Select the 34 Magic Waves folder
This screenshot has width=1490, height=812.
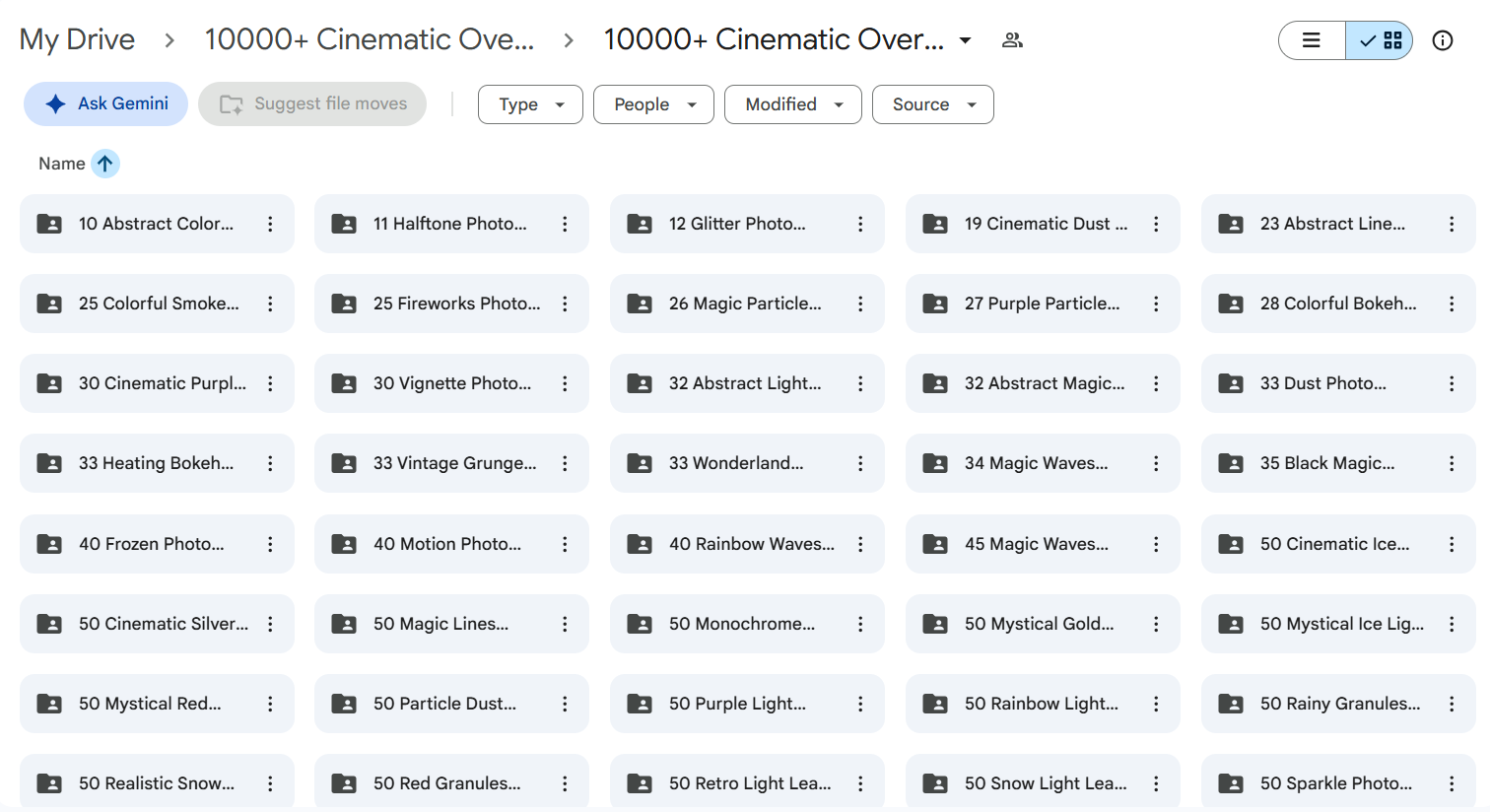pos(1043,463)
